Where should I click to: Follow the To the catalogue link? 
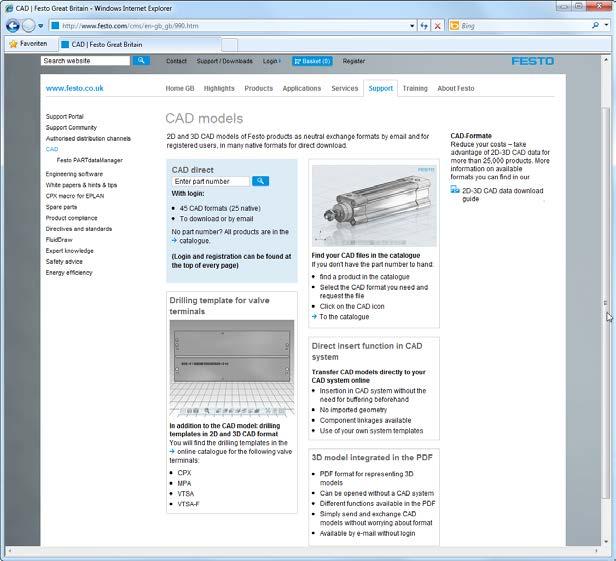click(344, 317)
